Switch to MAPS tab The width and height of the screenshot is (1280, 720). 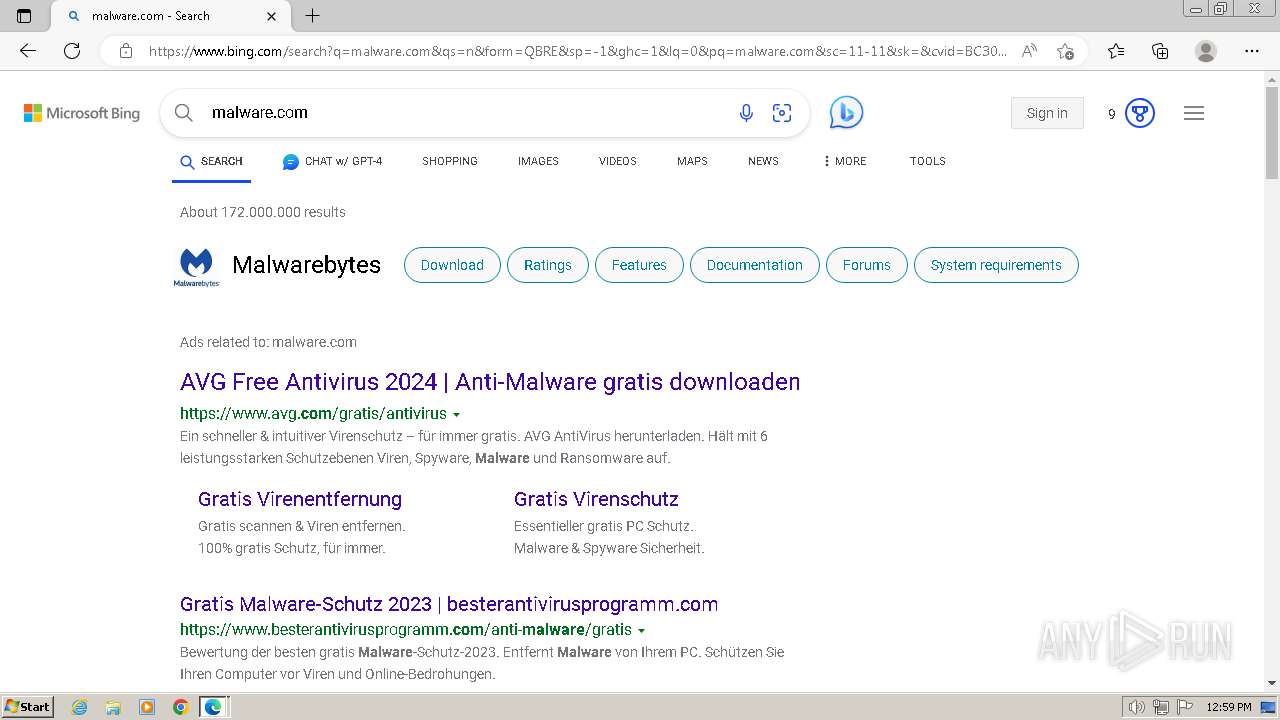pos(692,161)
